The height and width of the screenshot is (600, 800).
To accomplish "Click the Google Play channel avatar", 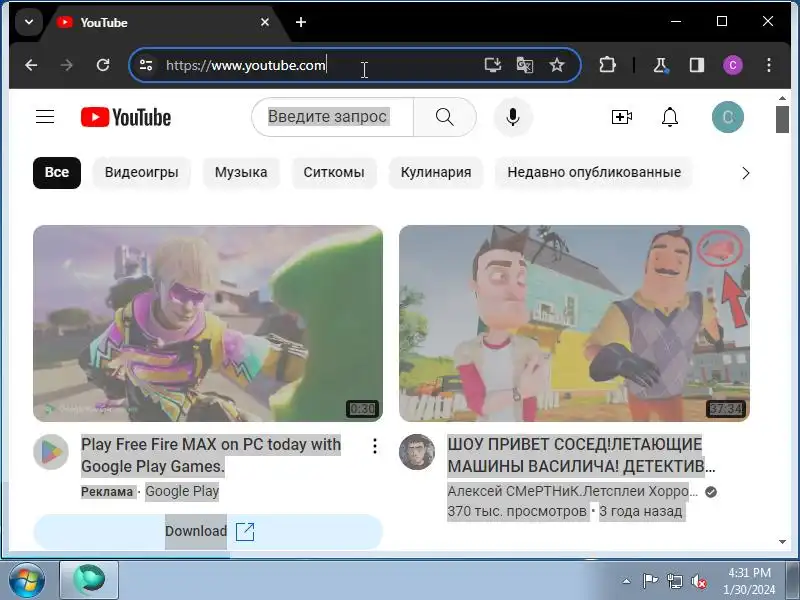I will click(x=51, y=452).
